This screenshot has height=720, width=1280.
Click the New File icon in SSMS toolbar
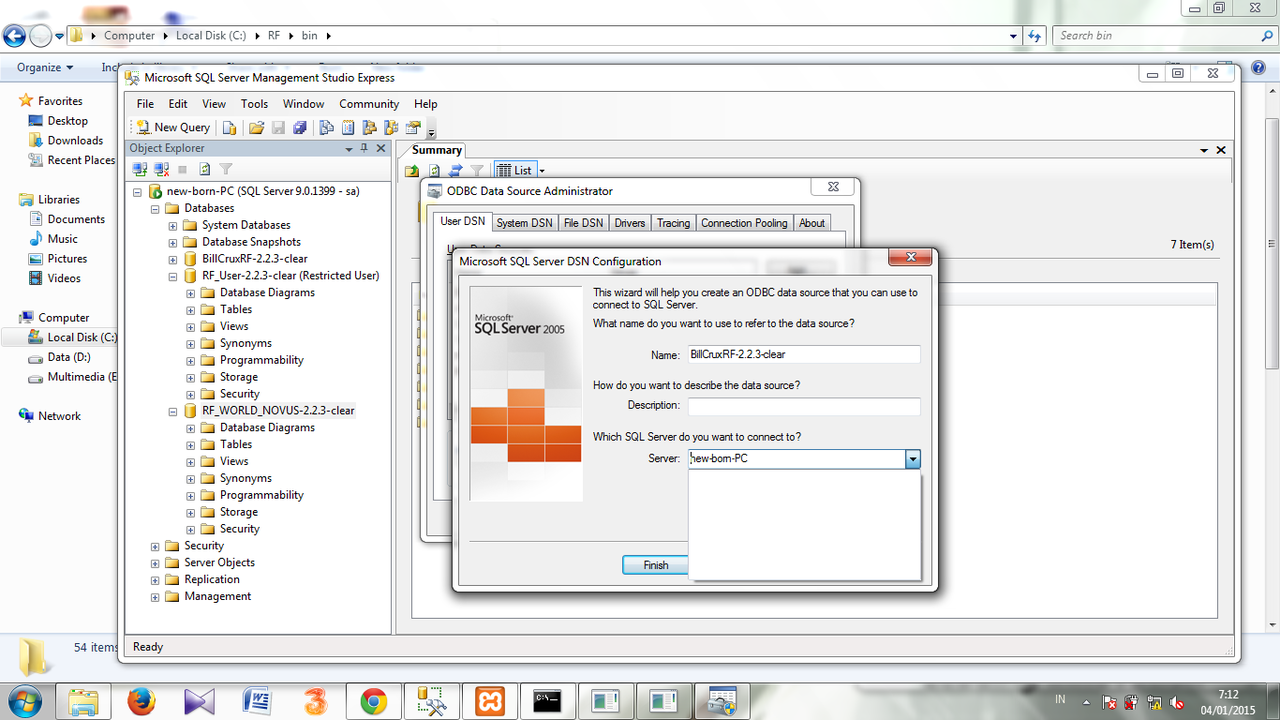(230, 127)
